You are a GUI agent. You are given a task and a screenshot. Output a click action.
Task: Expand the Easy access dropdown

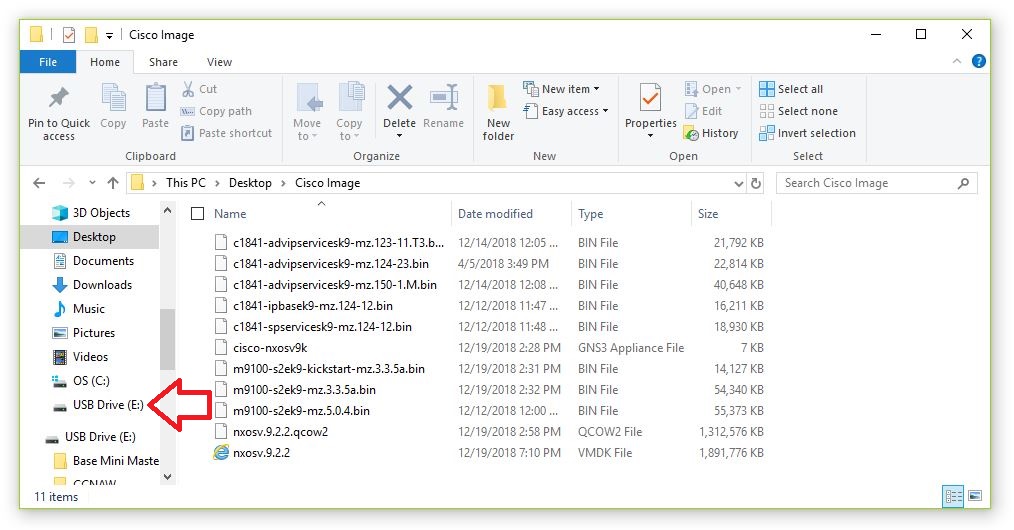click(x=605, y=111)
